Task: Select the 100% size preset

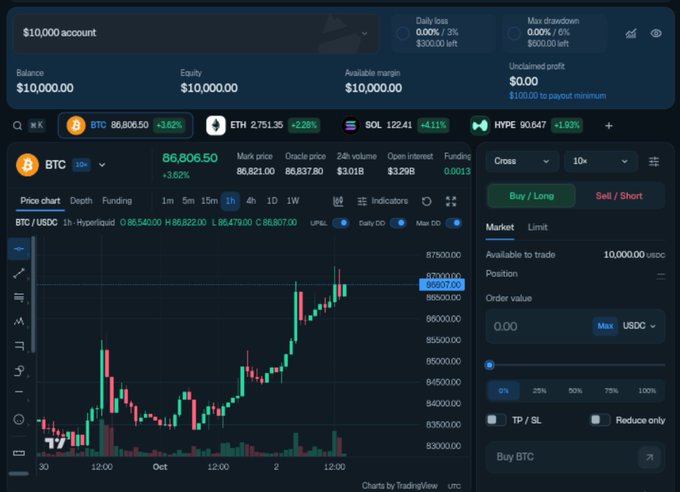Action: point(647,390)
